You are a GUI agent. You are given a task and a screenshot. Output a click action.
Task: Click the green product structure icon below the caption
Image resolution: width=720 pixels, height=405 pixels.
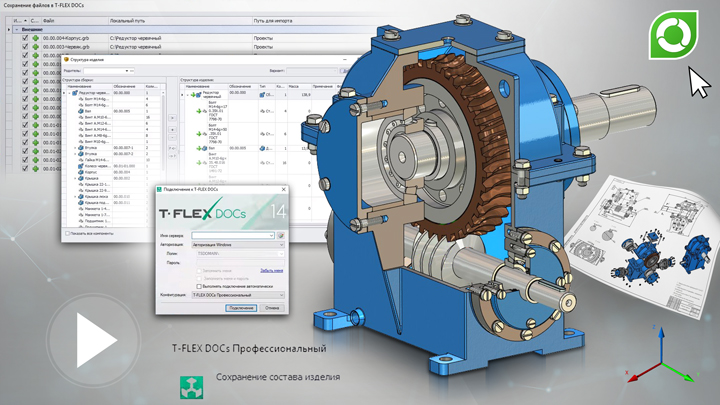[x=191, y=387]
